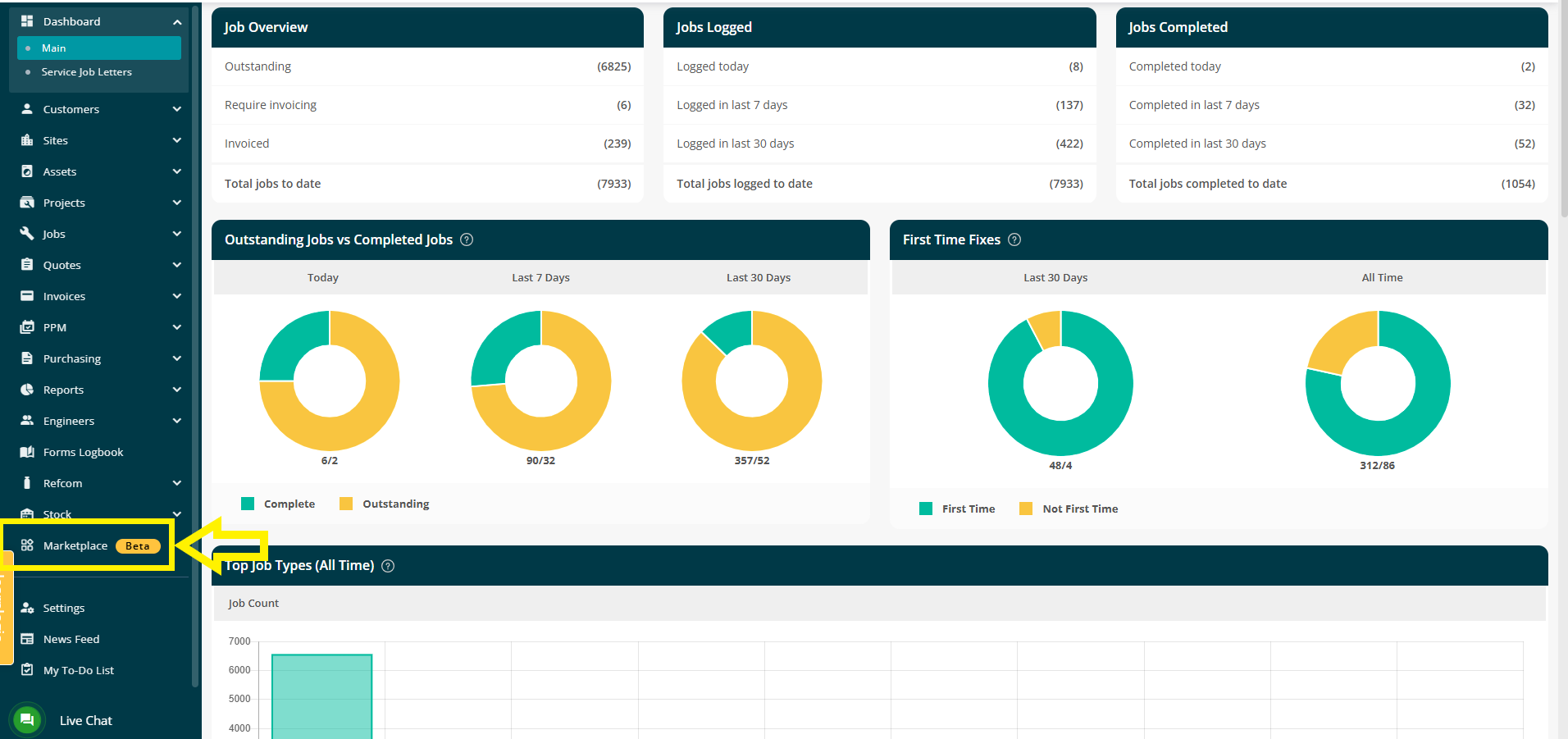This screenshot has height=739, width=1568.
Task: Click the Live Chat label
Action: pos(86,720)
